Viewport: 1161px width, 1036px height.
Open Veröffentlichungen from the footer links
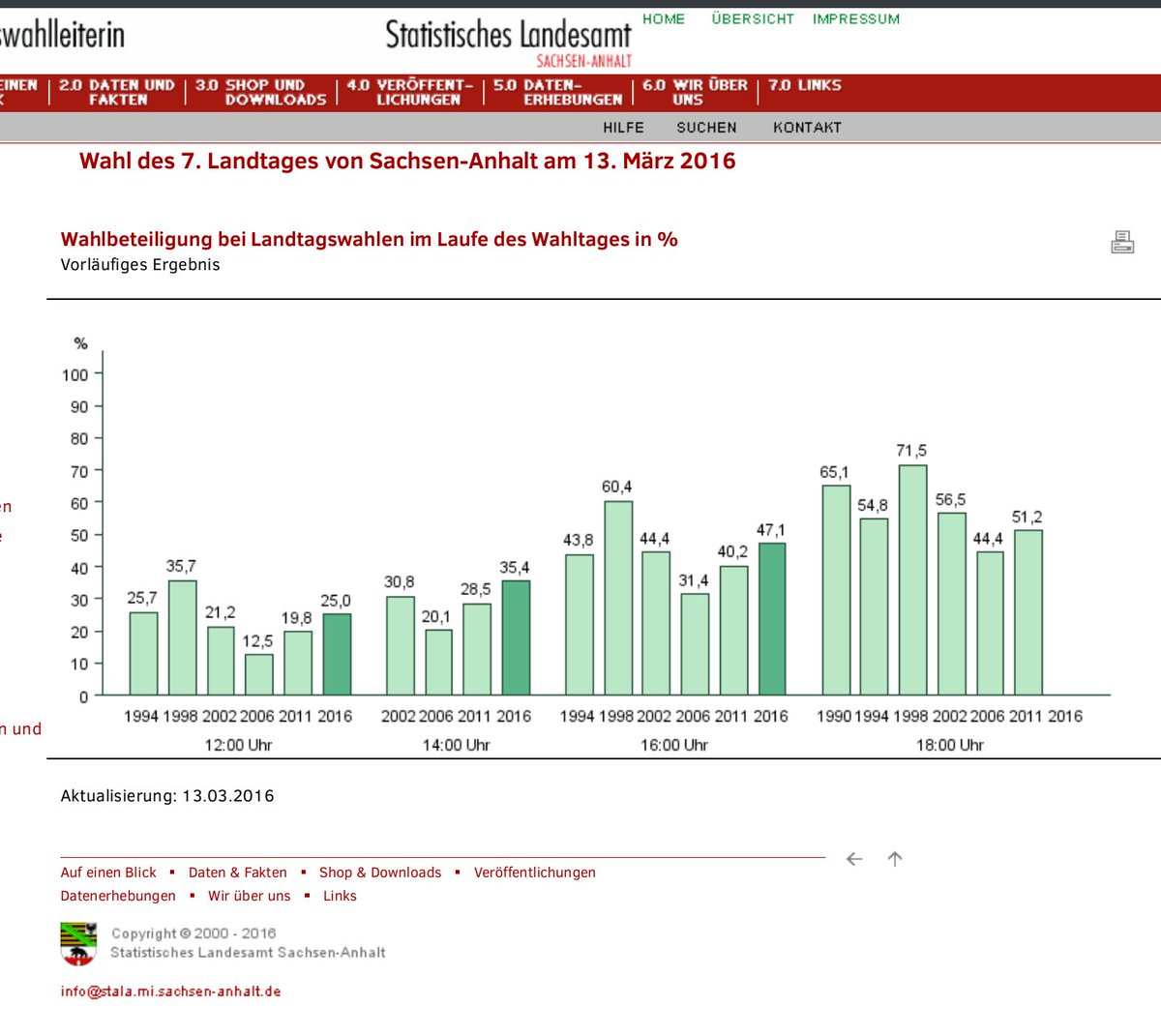click(x=535, y=872)
